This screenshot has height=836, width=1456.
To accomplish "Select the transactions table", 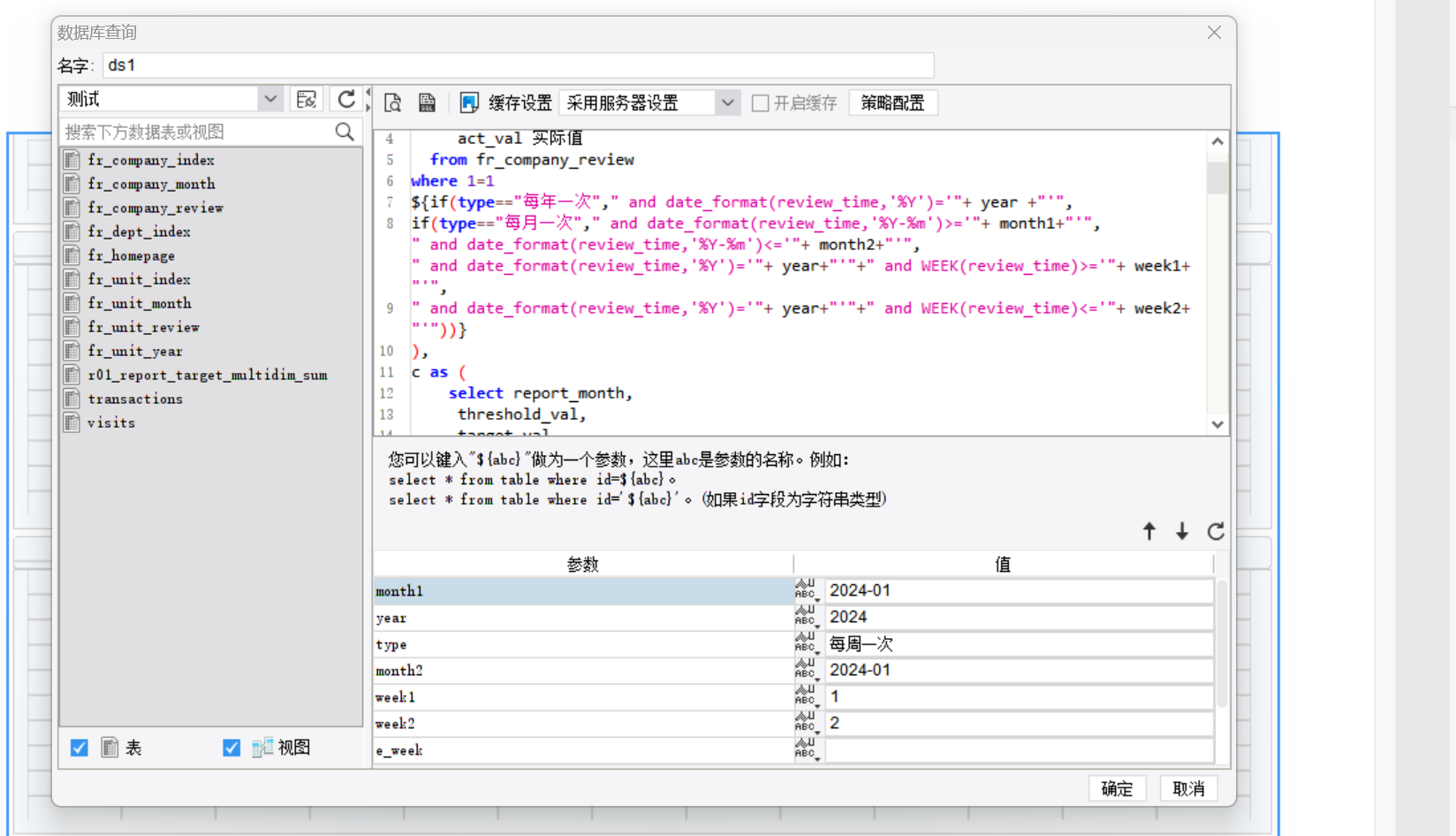I will [x=135, y=399].
